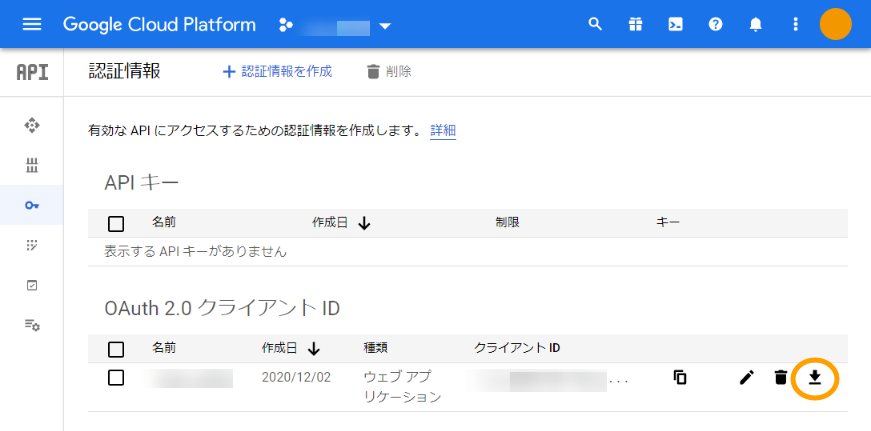Open the Dashboard sidebar icon
Viewport: 871px width, 431px height.
click(32, 126)
